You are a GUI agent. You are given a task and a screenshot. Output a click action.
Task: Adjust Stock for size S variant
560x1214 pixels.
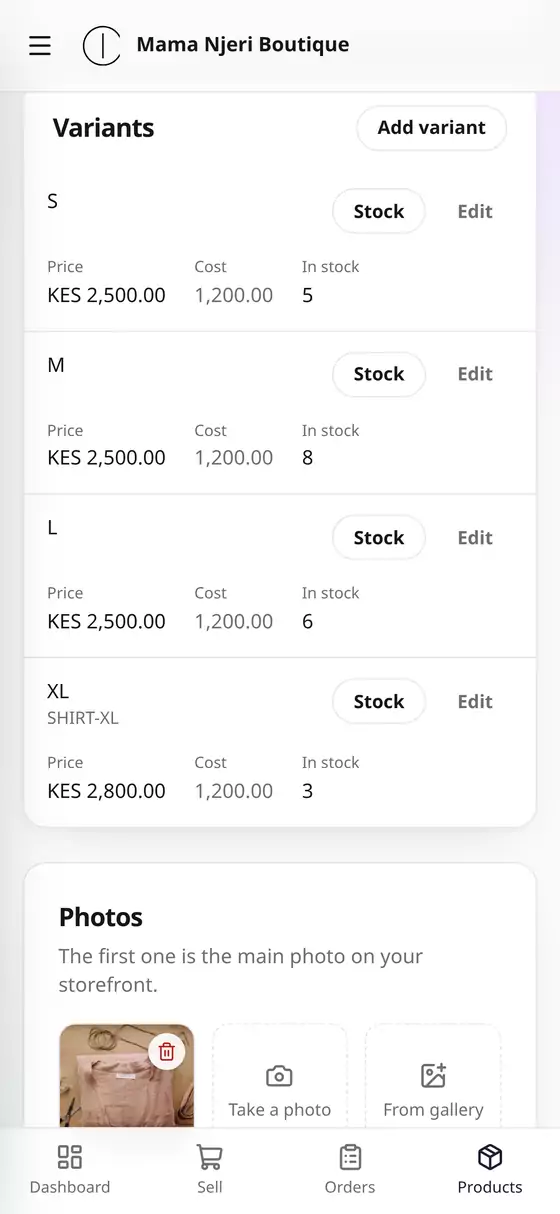pos(379,211)
